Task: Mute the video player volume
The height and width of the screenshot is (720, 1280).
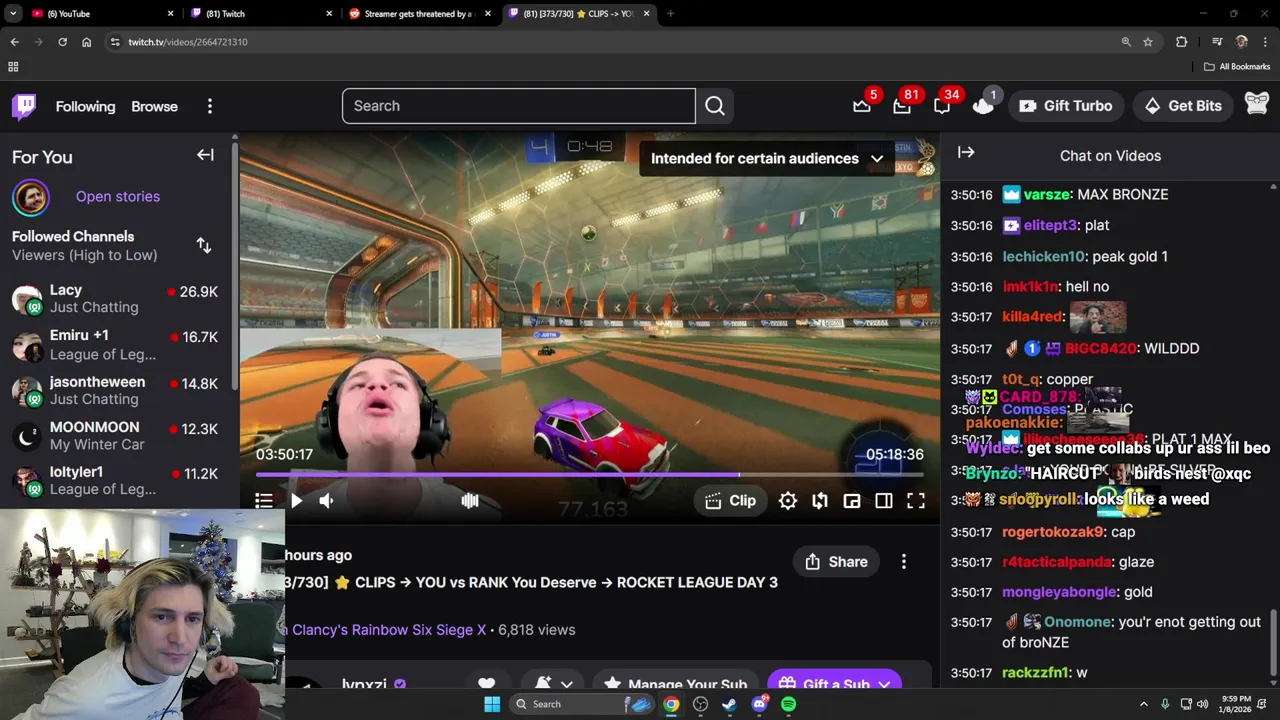Action: pos(326,501)
